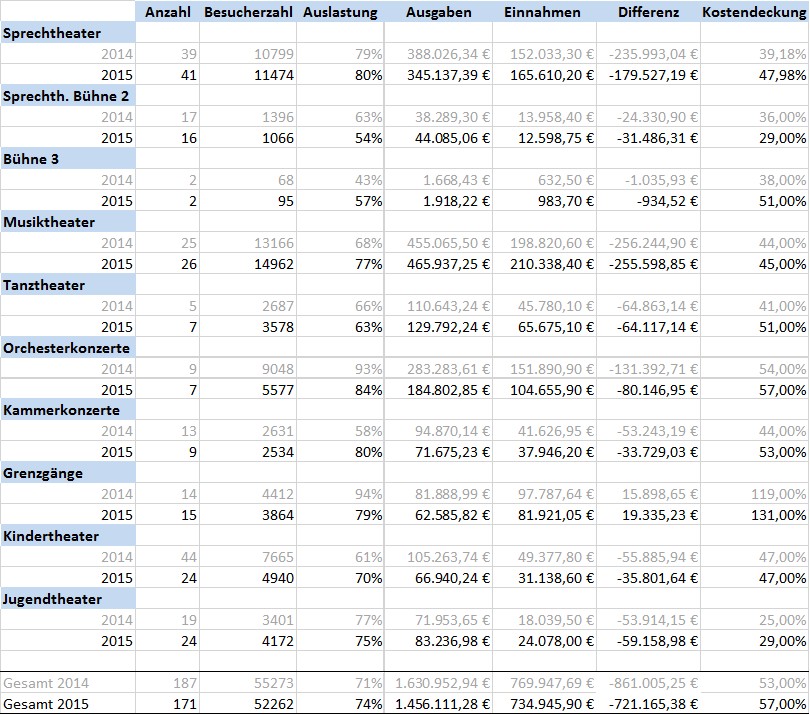Screen dimensions: 810x715
Task: Click total Besucherzahl cell 52262
Action: (x=248, y=704)
